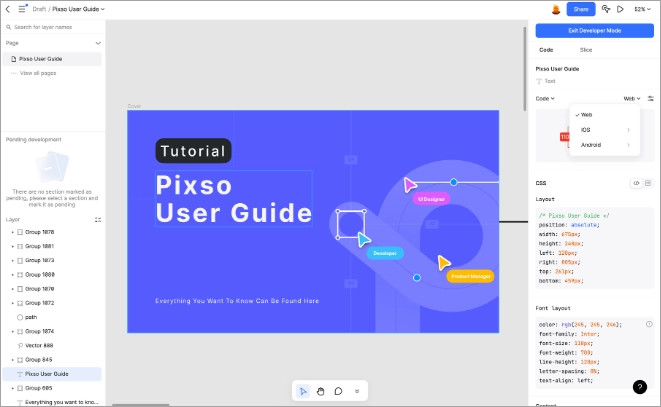This screenshot has width=661, height=407.
Task: Expand Group 1873 layer
Action: pos(12,261)
